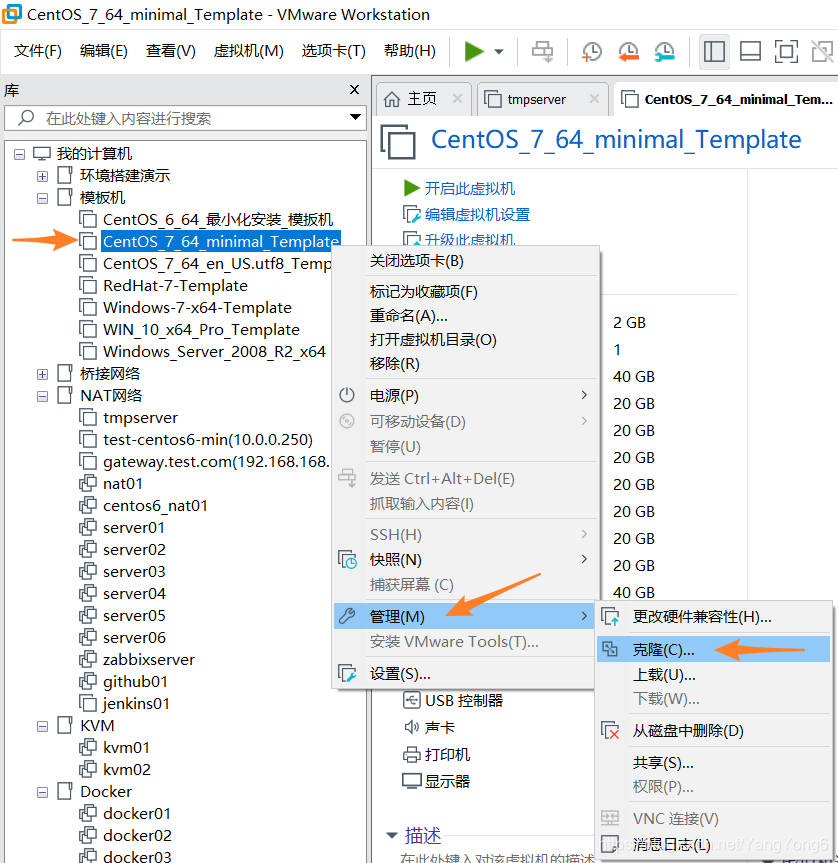838x863 pixels.
Task: Collapse the 我的计算机 tree node
Action: click(19, 154)
